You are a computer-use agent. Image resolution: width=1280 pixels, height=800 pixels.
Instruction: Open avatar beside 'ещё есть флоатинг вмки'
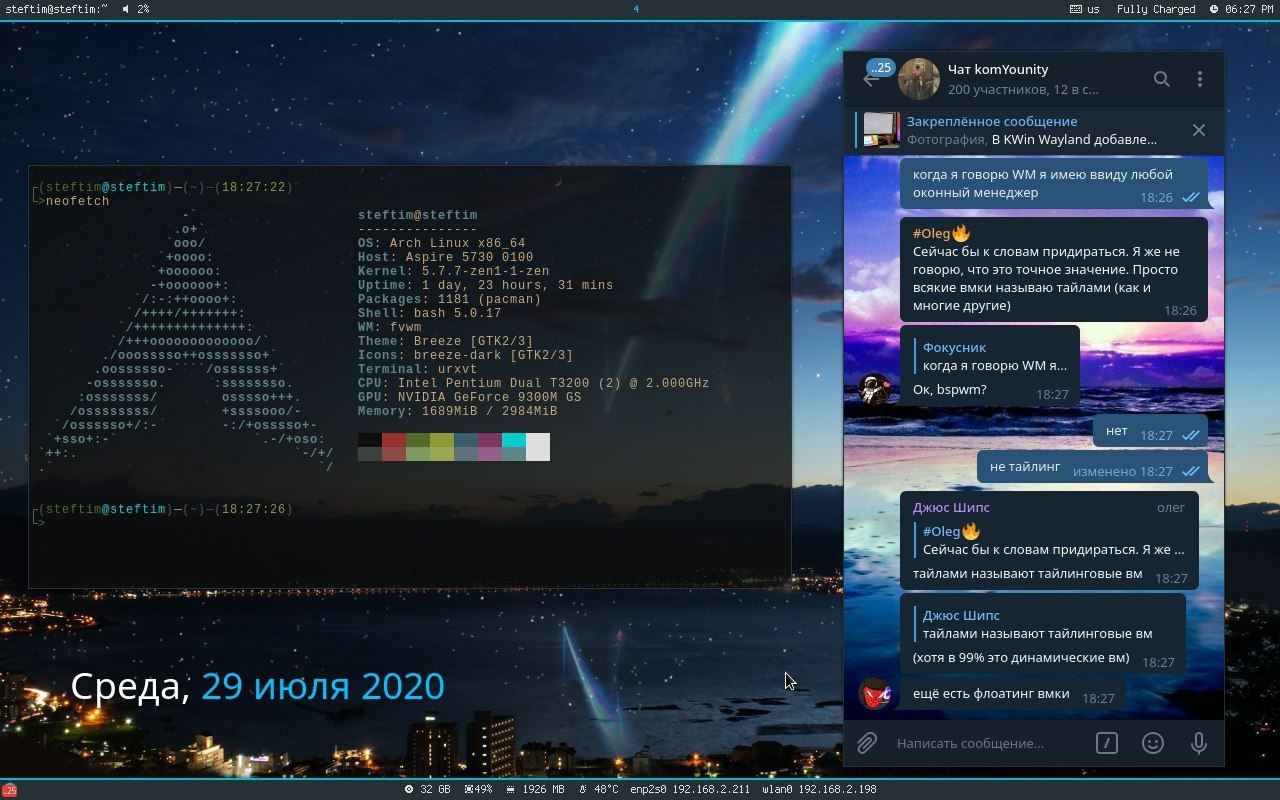(x=876, y=693)
